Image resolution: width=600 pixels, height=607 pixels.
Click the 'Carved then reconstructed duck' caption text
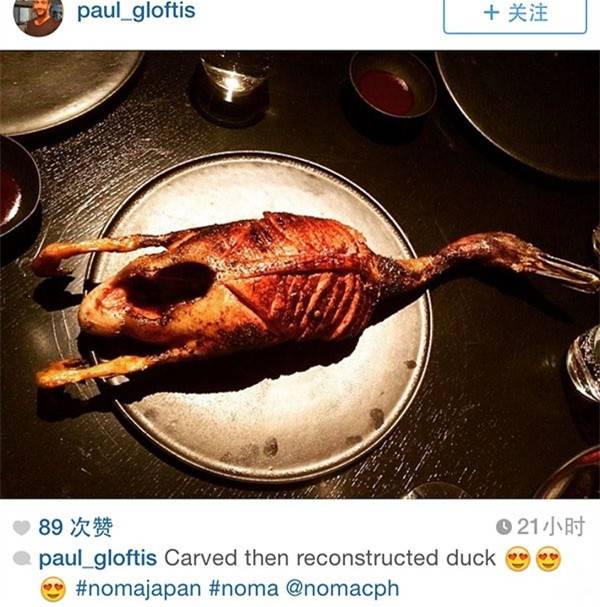click(x=330, y=558)
